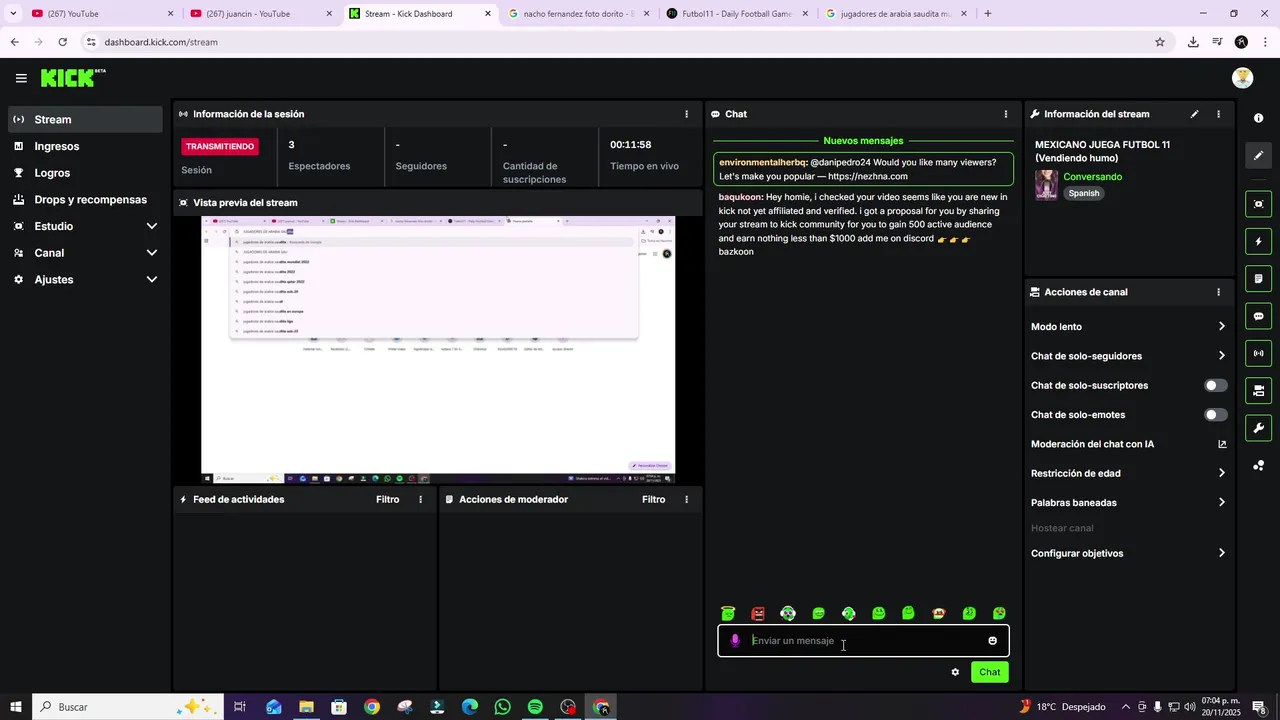Viewport: 1280px width, 720px height.
Task: Select Drops y recompensas in sidebar
Action: click(86, 199)
